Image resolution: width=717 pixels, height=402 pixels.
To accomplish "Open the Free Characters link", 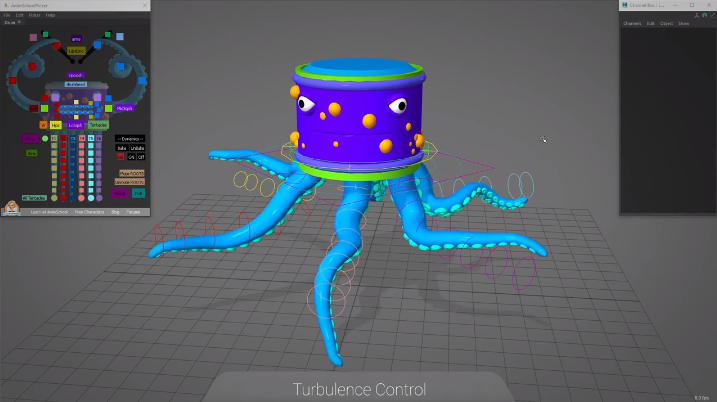I will (x=89, y=212).
